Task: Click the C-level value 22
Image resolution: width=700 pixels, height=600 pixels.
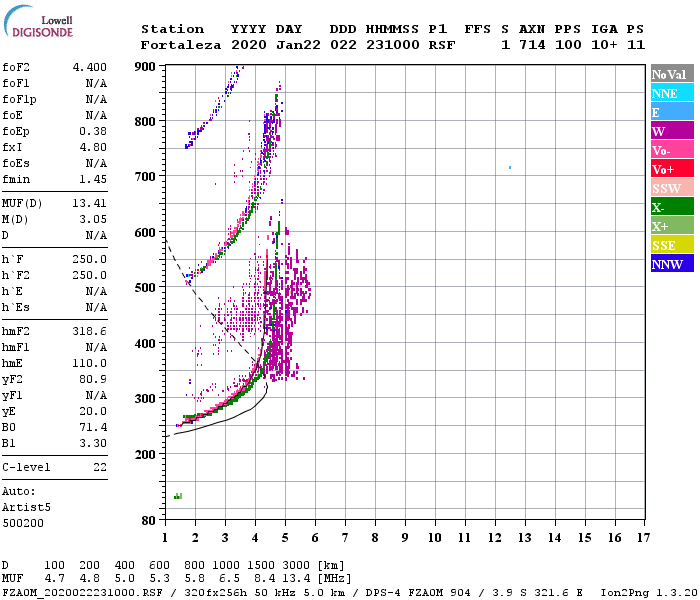Action: [x=100, y=467]
